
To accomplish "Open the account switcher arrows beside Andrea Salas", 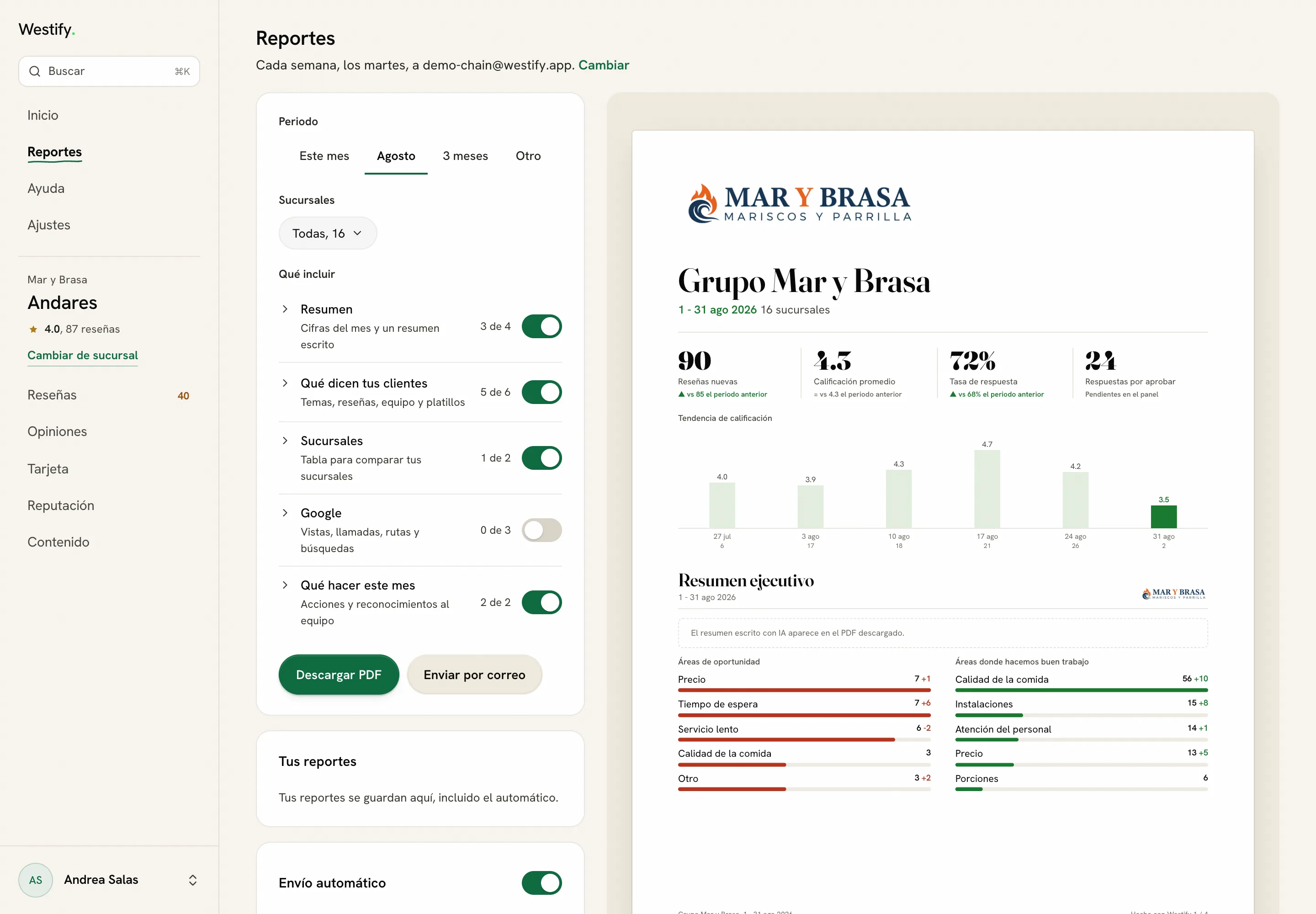I will (x=193, y=880).
